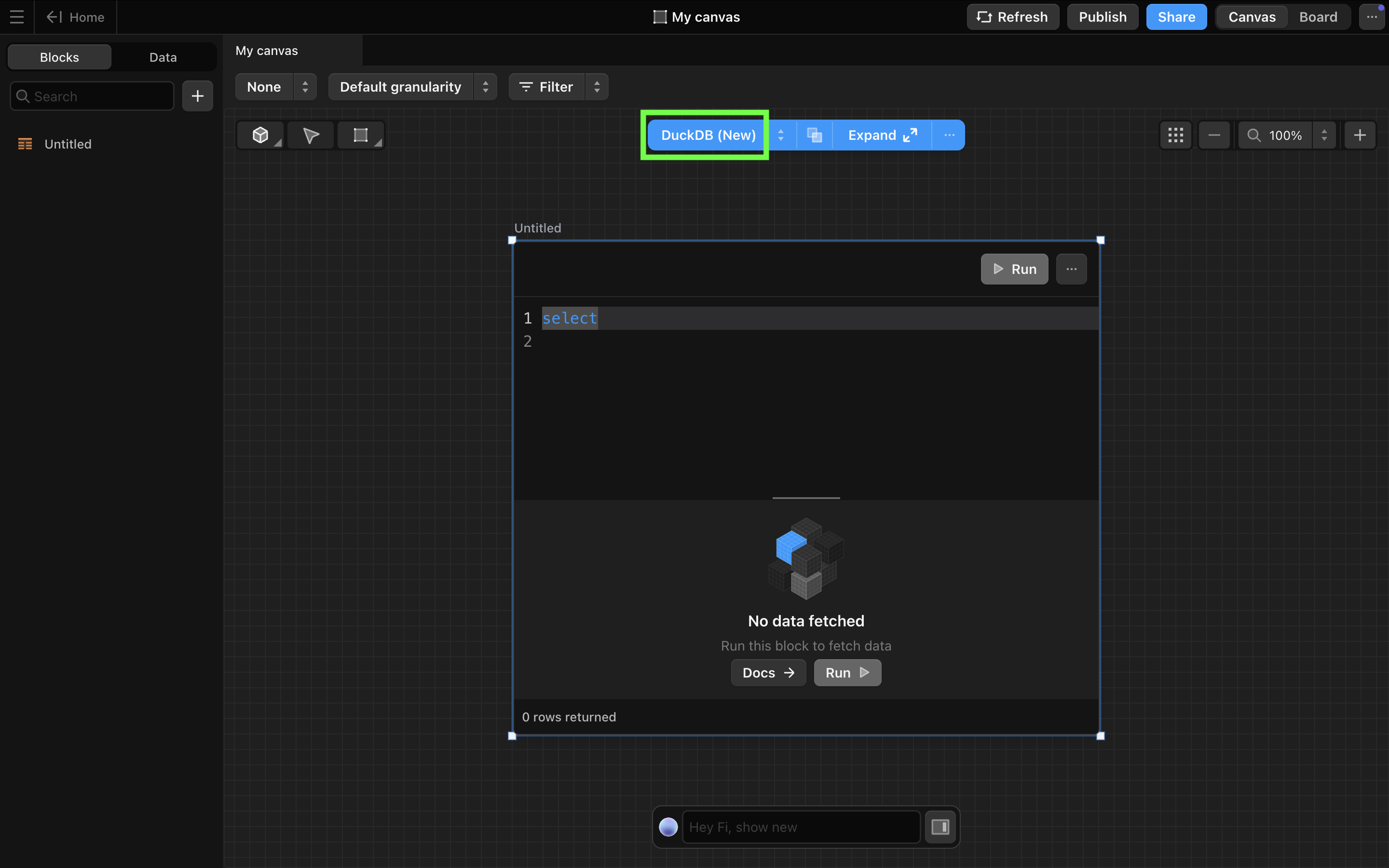Open the None dropdown
The image size is (1389, 868).
coord(275,87)
